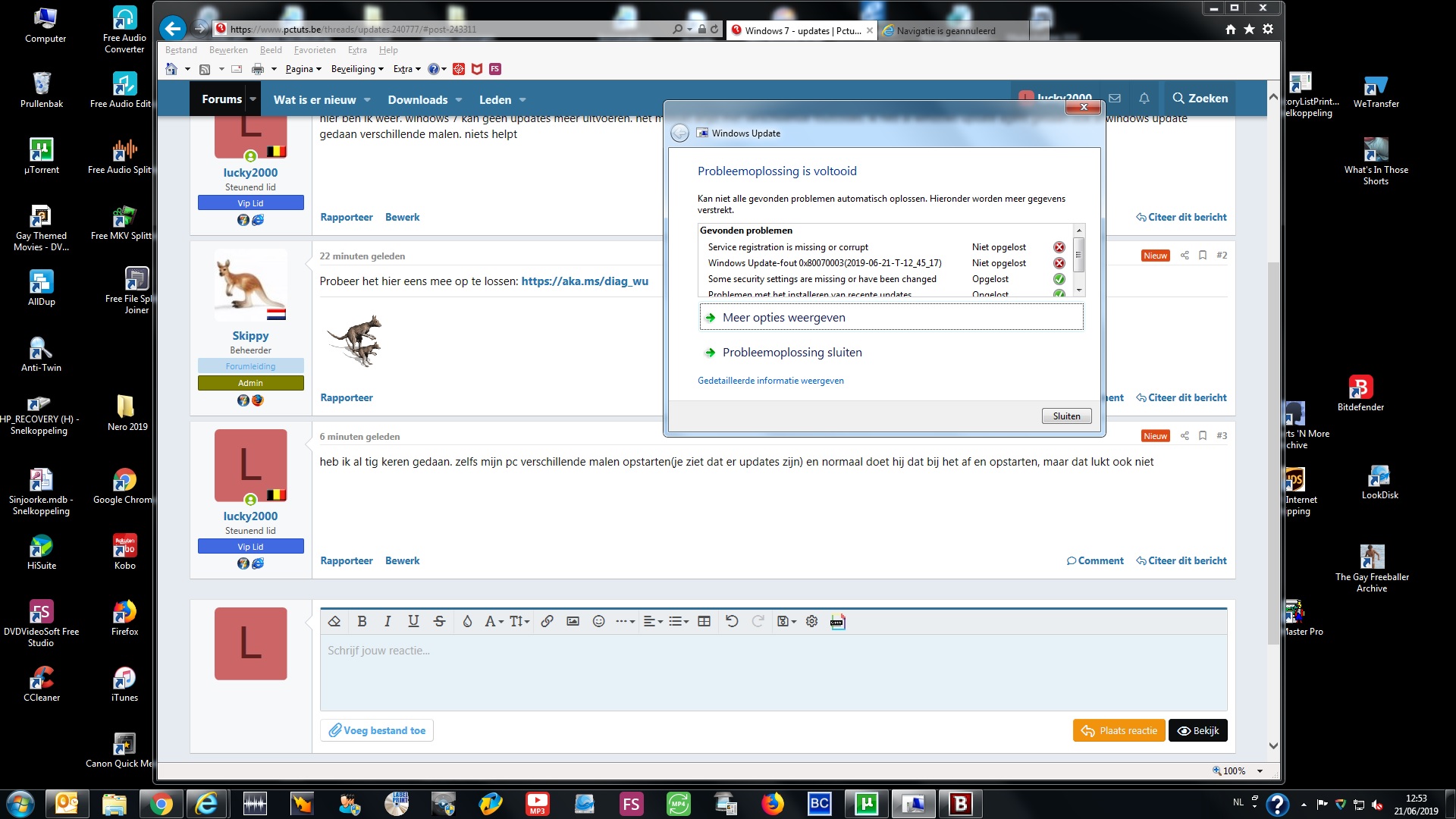
Task: Click Meer opties weergeven
Action: click(x=783, y=318)
